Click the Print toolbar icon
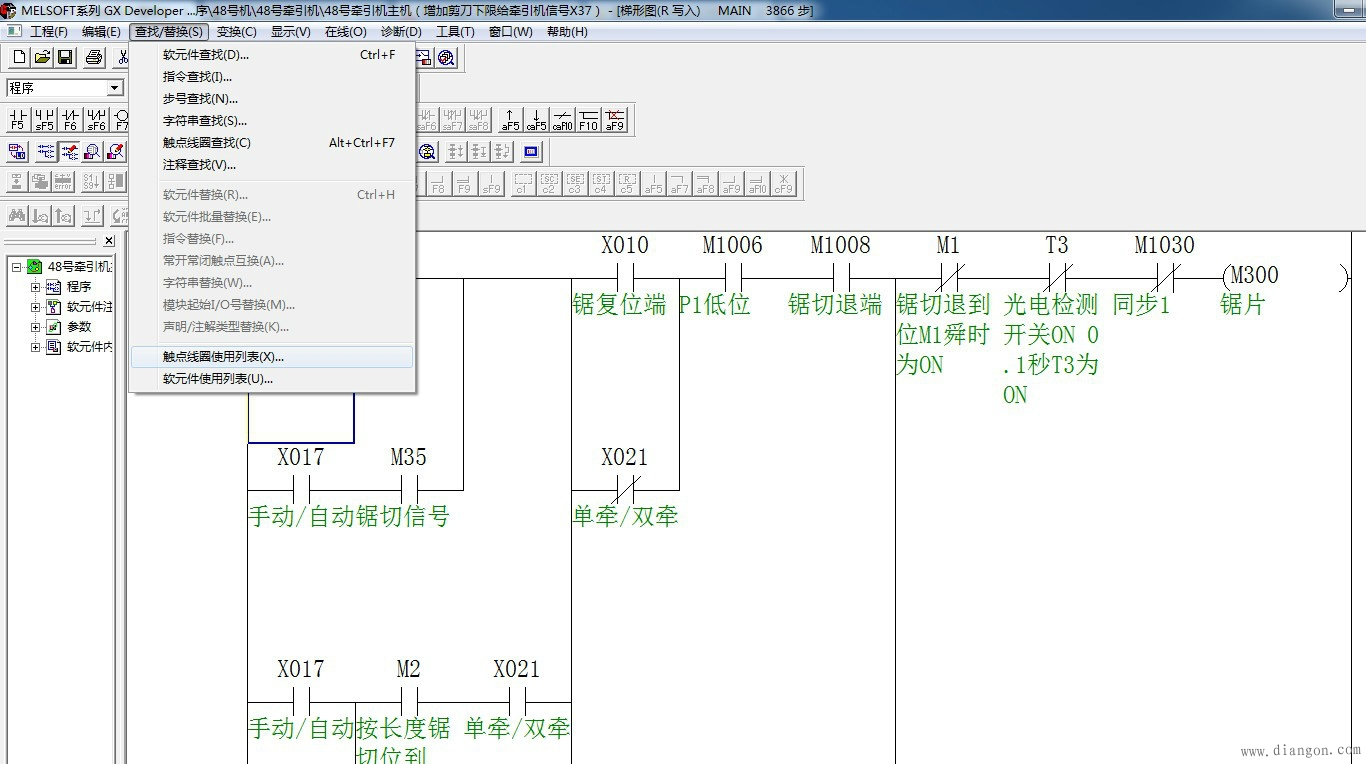Viewport: 1366px width, 764px height. [x=94, y=58]
